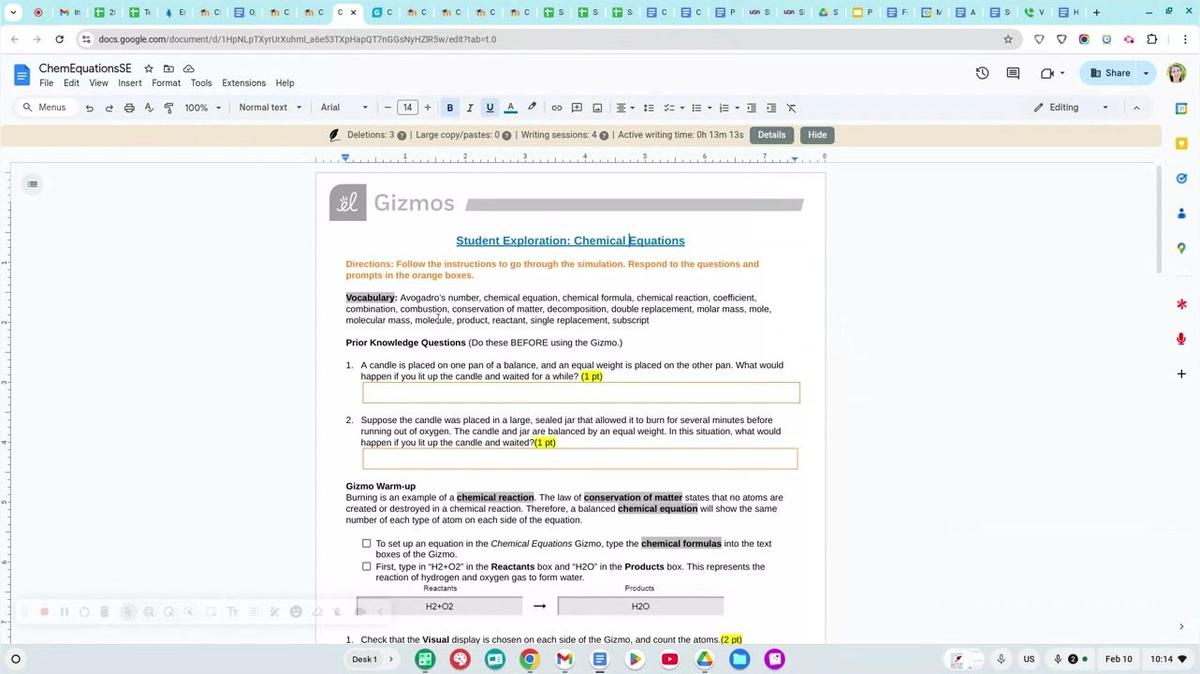Show the document outline icon
The width and height of the screenshot is (1200, 674).
[33, 184]
